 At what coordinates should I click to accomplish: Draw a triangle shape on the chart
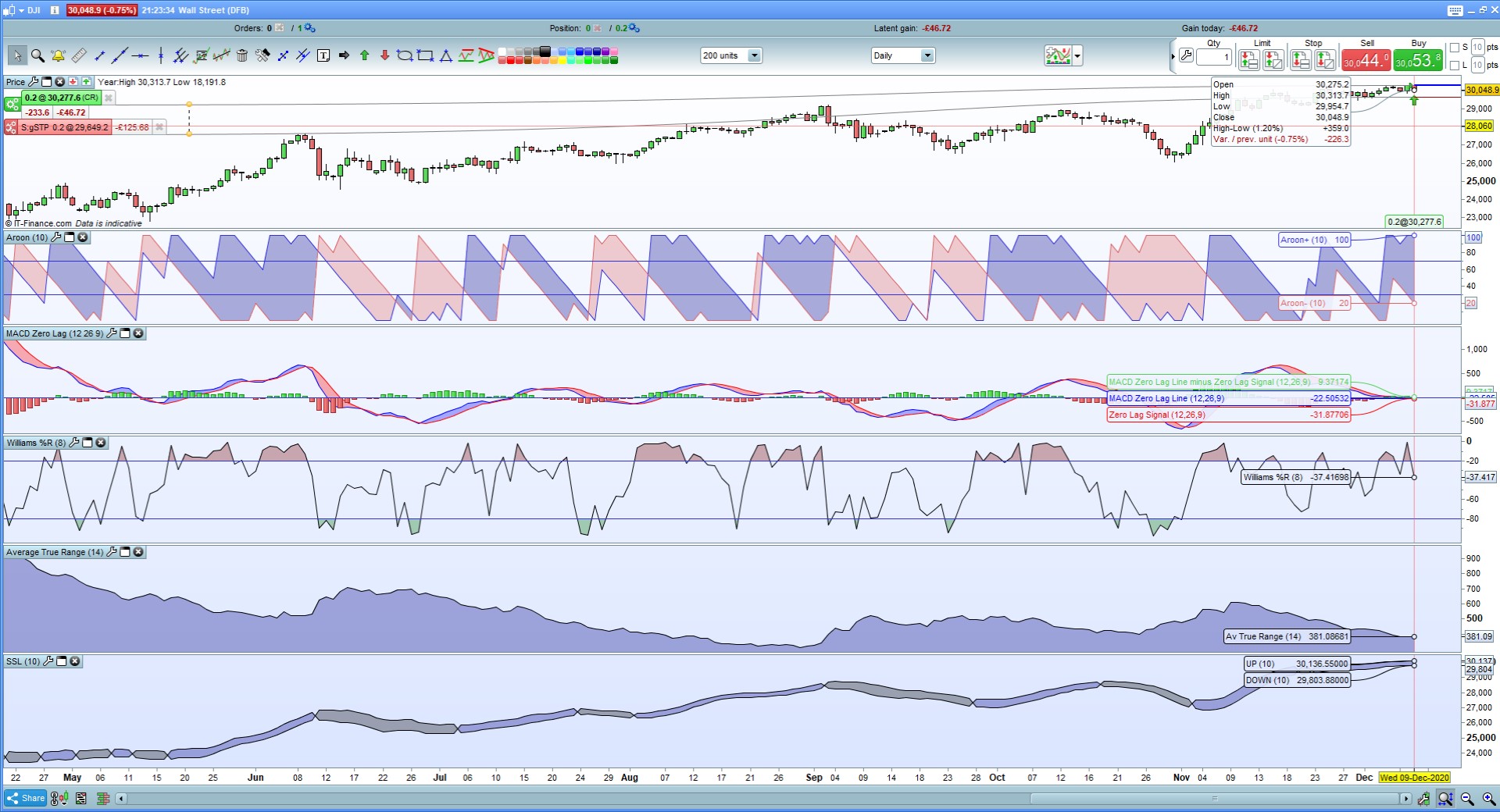click(x=446, y=55)
